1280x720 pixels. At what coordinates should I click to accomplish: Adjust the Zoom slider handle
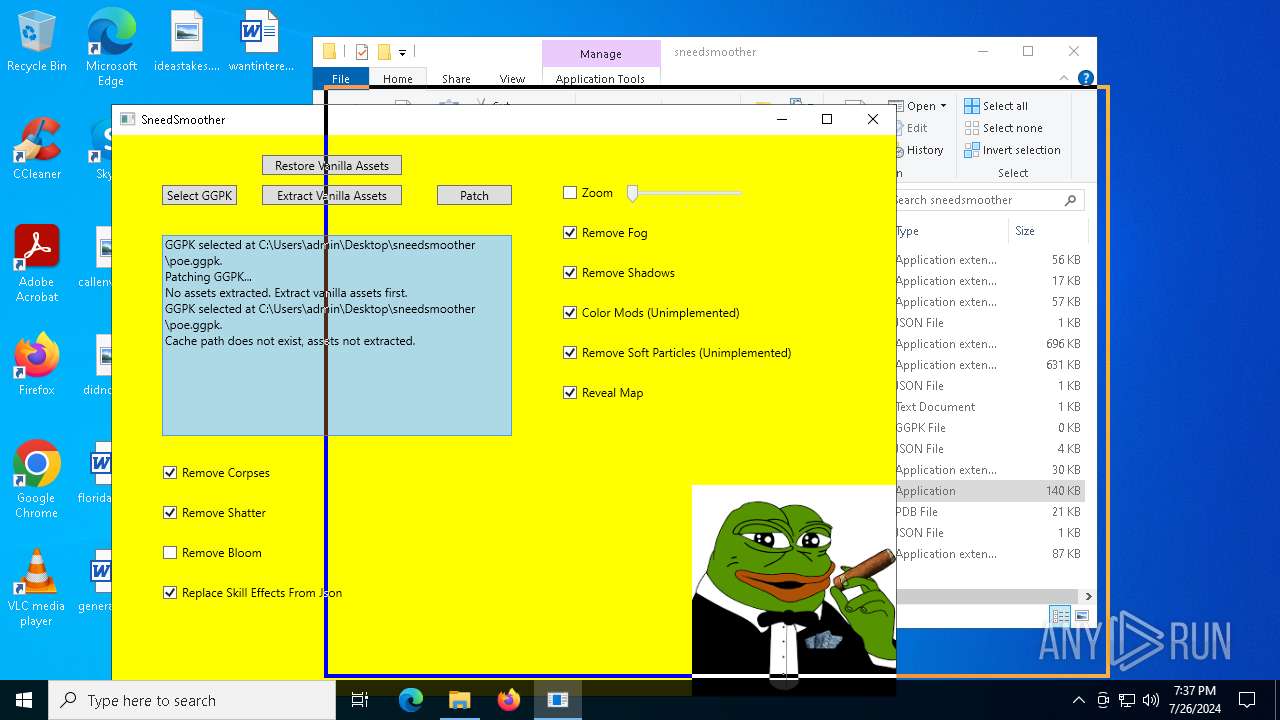(x=632, y=193)
